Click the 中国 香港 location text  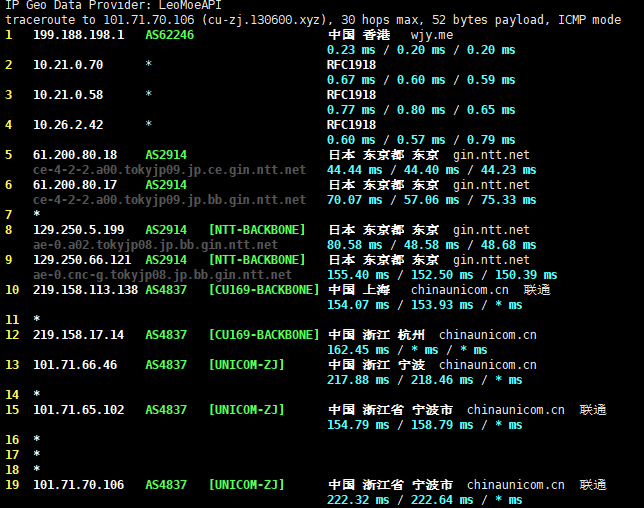click(359, 35)
